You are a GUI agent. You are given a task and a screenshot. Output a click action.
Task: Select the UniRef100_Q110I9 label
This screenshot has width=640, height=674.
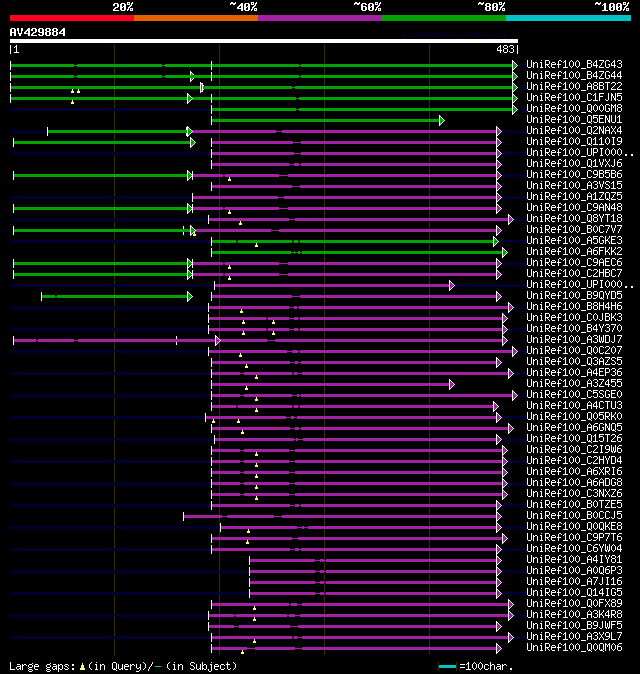(x=574, y=141)
